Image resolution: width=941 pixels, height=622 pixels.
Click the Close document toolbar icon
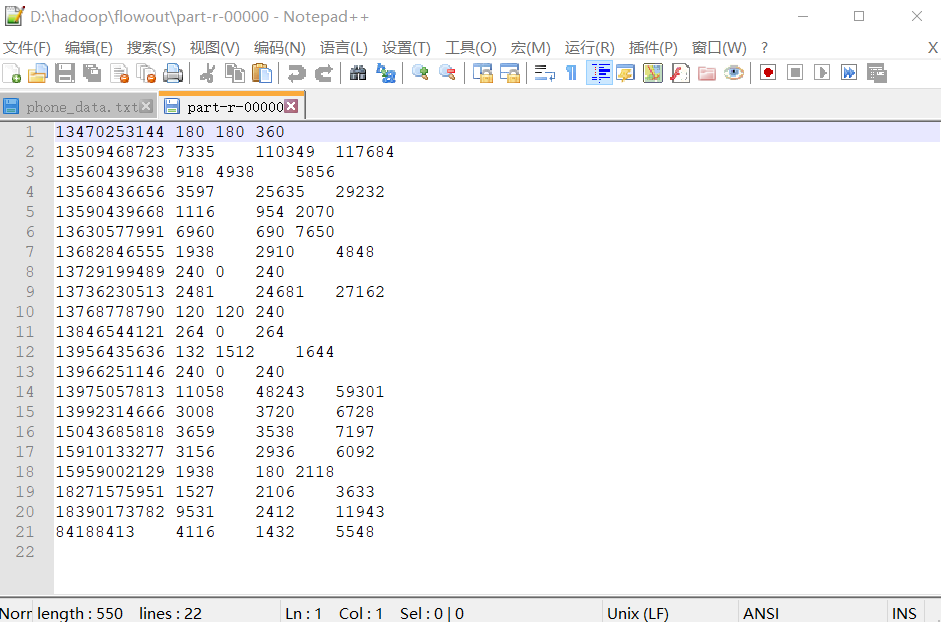click(x=119, y=73)
